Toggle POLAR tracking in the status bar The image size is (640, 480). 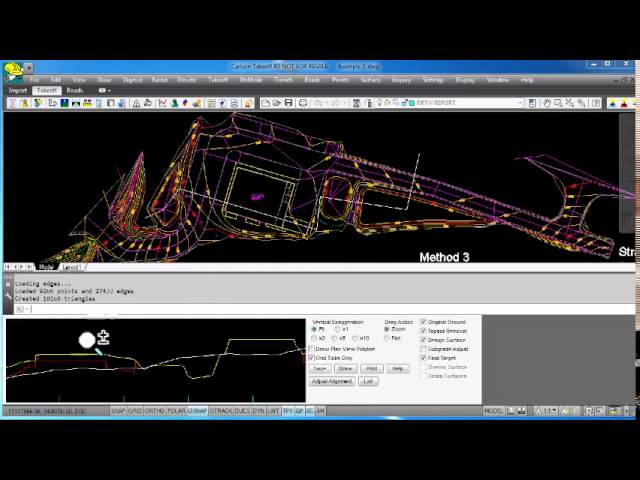176,411
